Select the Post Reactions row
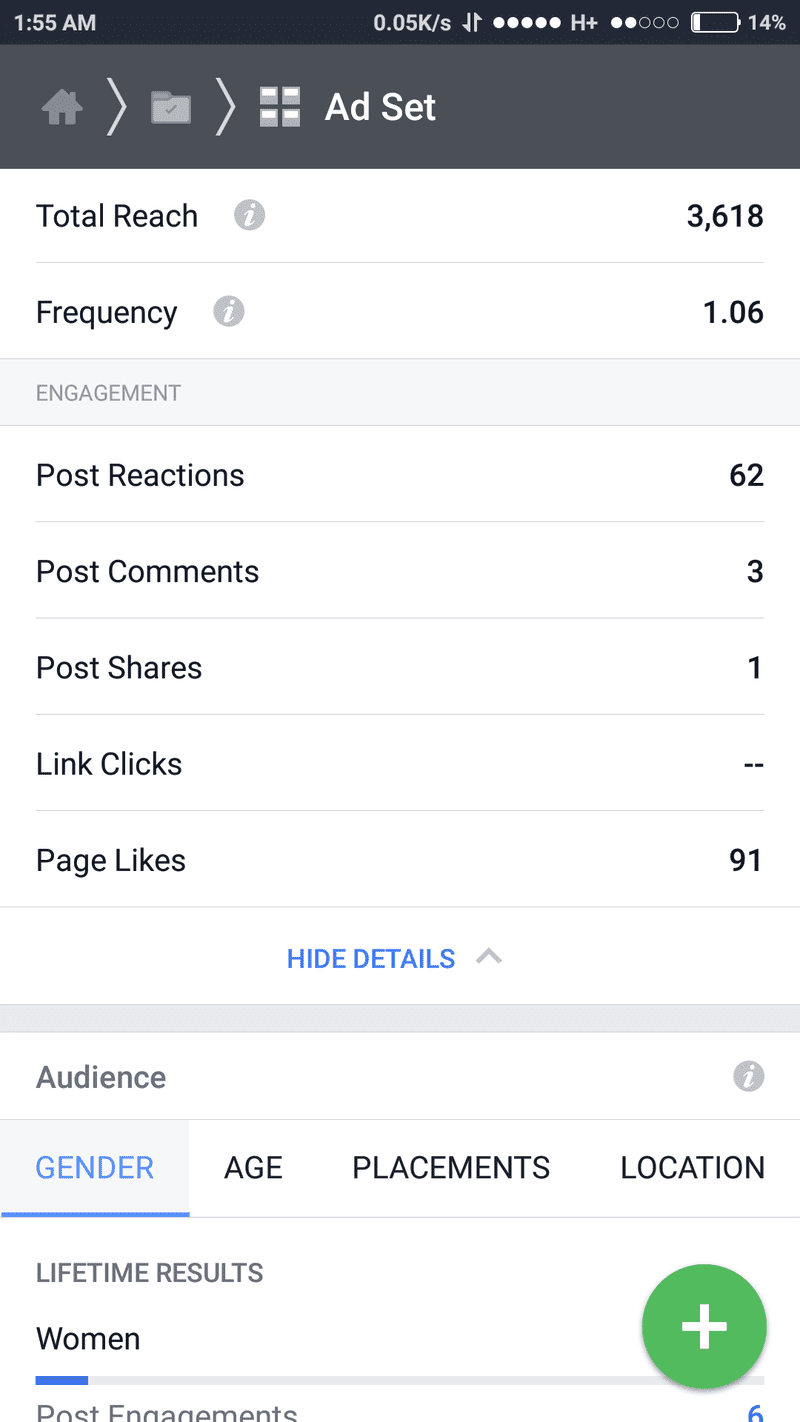Image resolution: width=800 pixels, height=1422 pixels. pos(400,475)
